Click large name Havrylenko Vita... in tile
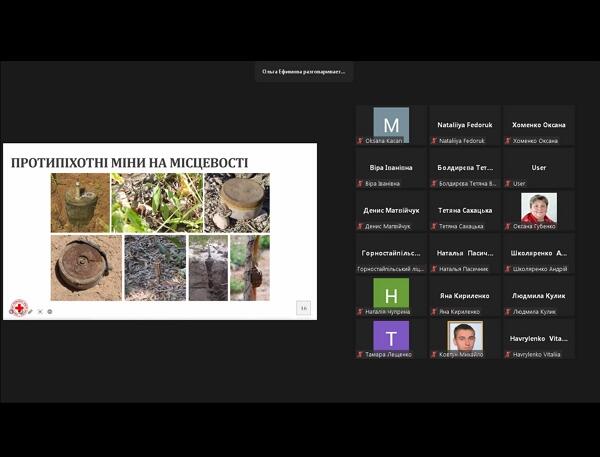This screenshot has height=457, width=600. pyautogui.click(x=539, y=339)
